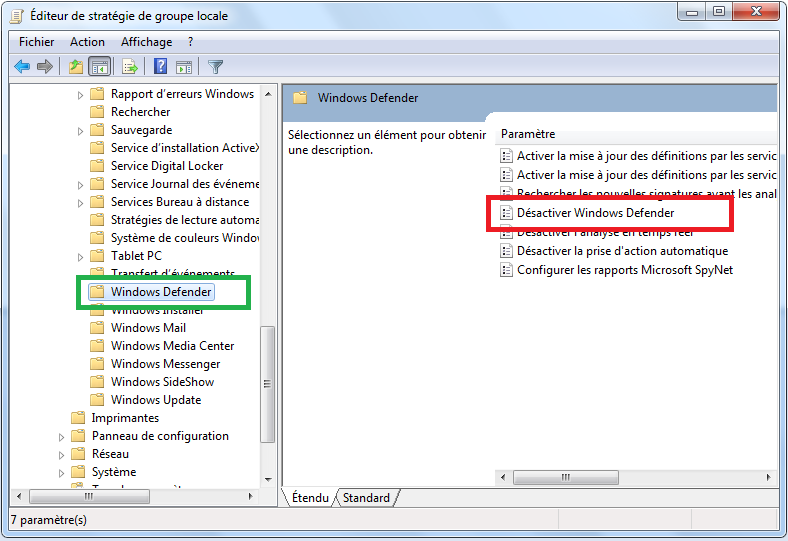The width and height of the screenshot is (788, 541).
Task: Select the Étendu tab
Action: [x=309, y=497]
